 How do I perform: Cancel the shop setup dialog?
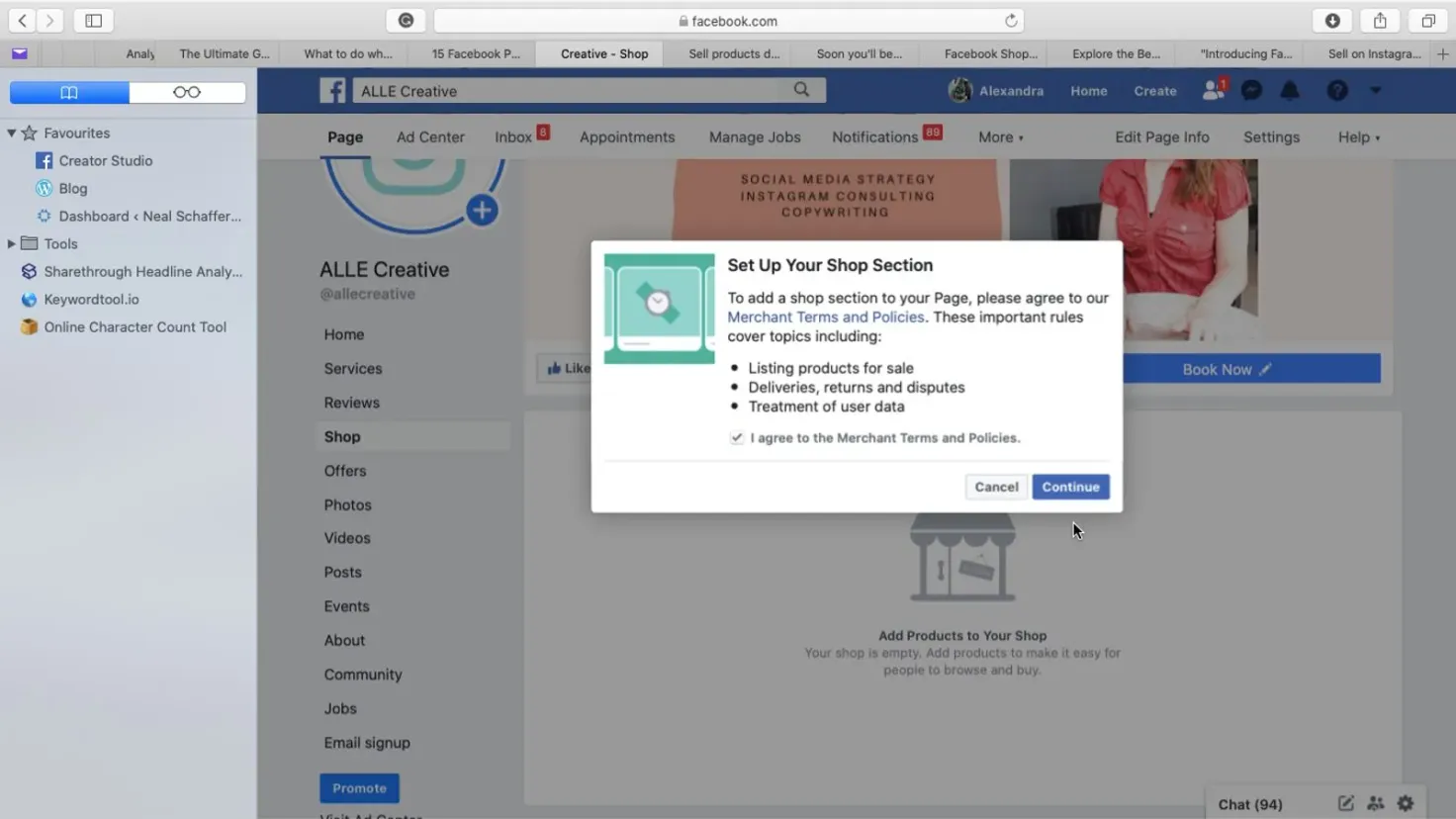pyautogui.click(x=996, y=487)
